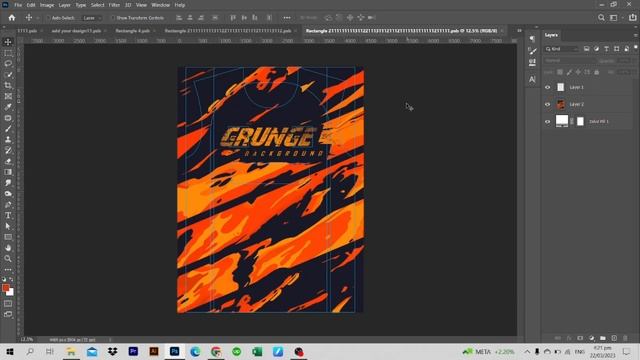The height and width of the screenshot is (360, 640).
Task: Open the Search icon at top right
Action: 601,18
